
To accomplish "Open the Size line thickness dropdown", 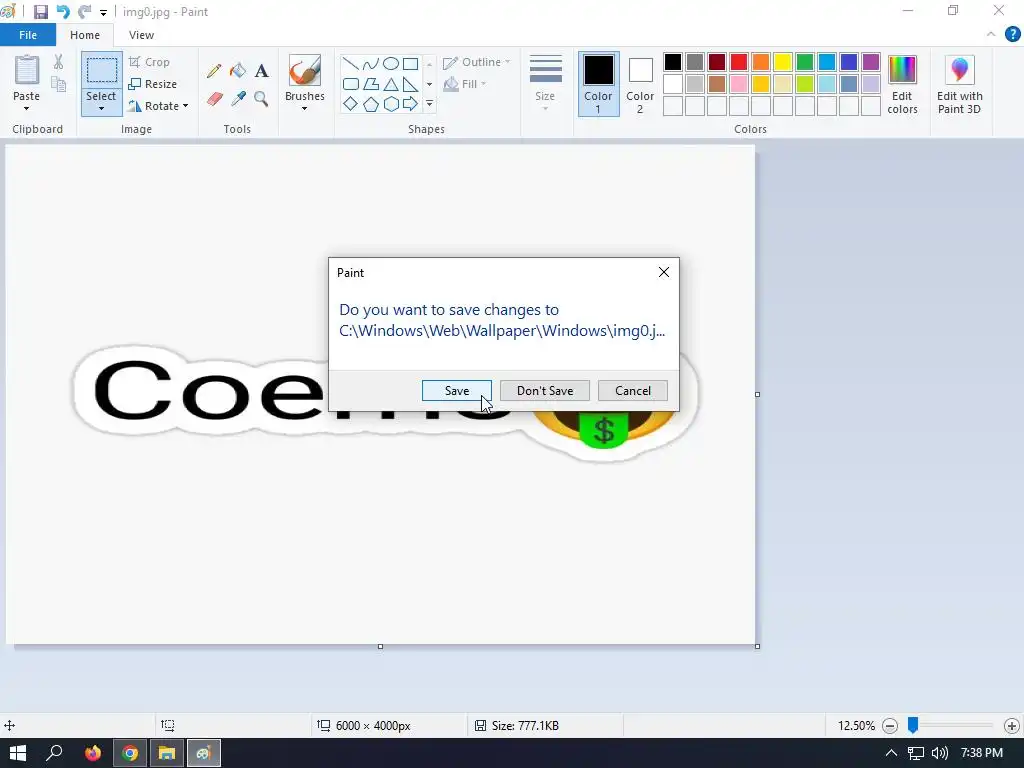I will 545,84.
